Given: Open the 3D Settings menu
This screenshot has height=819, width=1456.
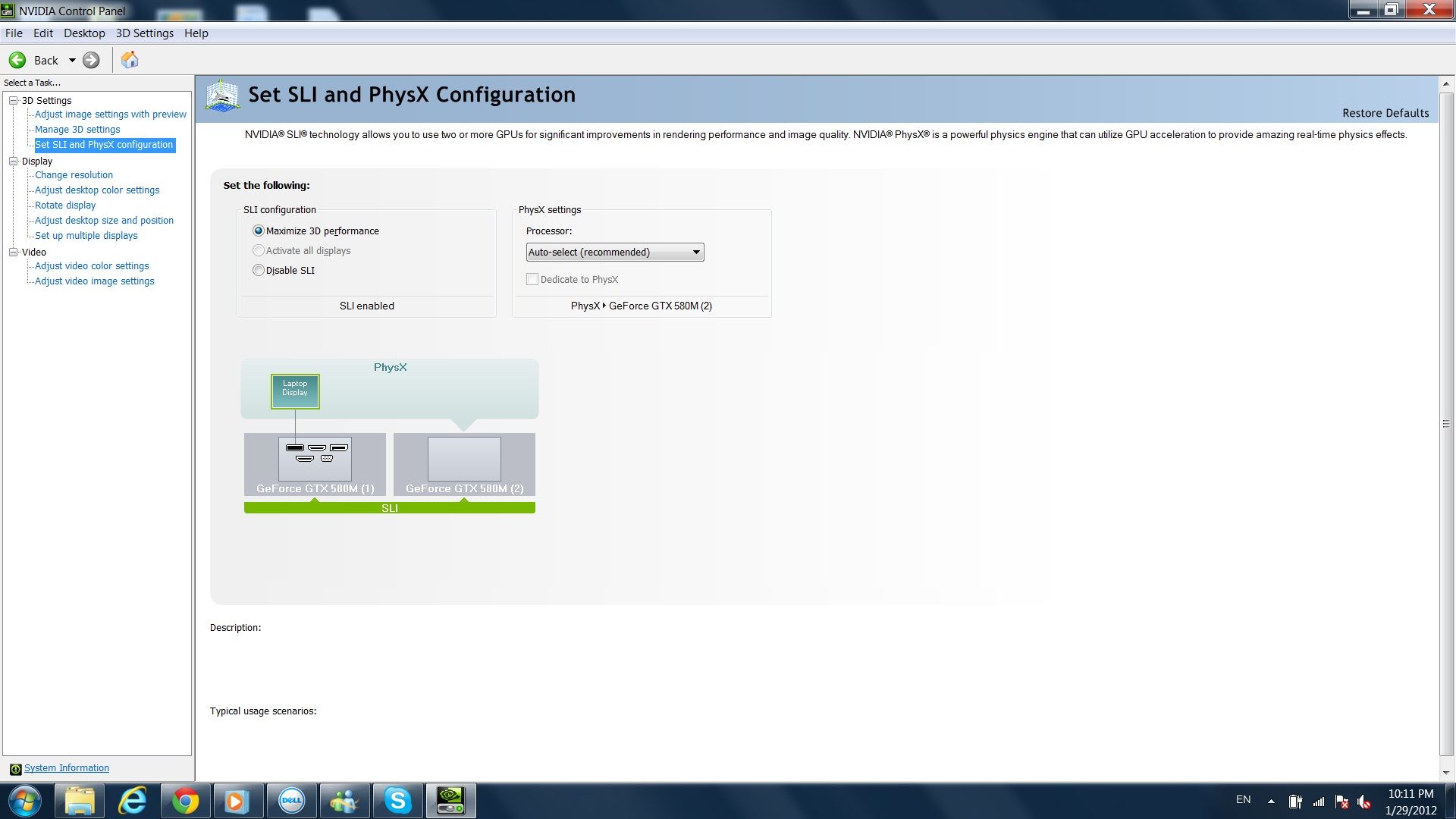Looking at the screenshot, I should pos(145,33).
